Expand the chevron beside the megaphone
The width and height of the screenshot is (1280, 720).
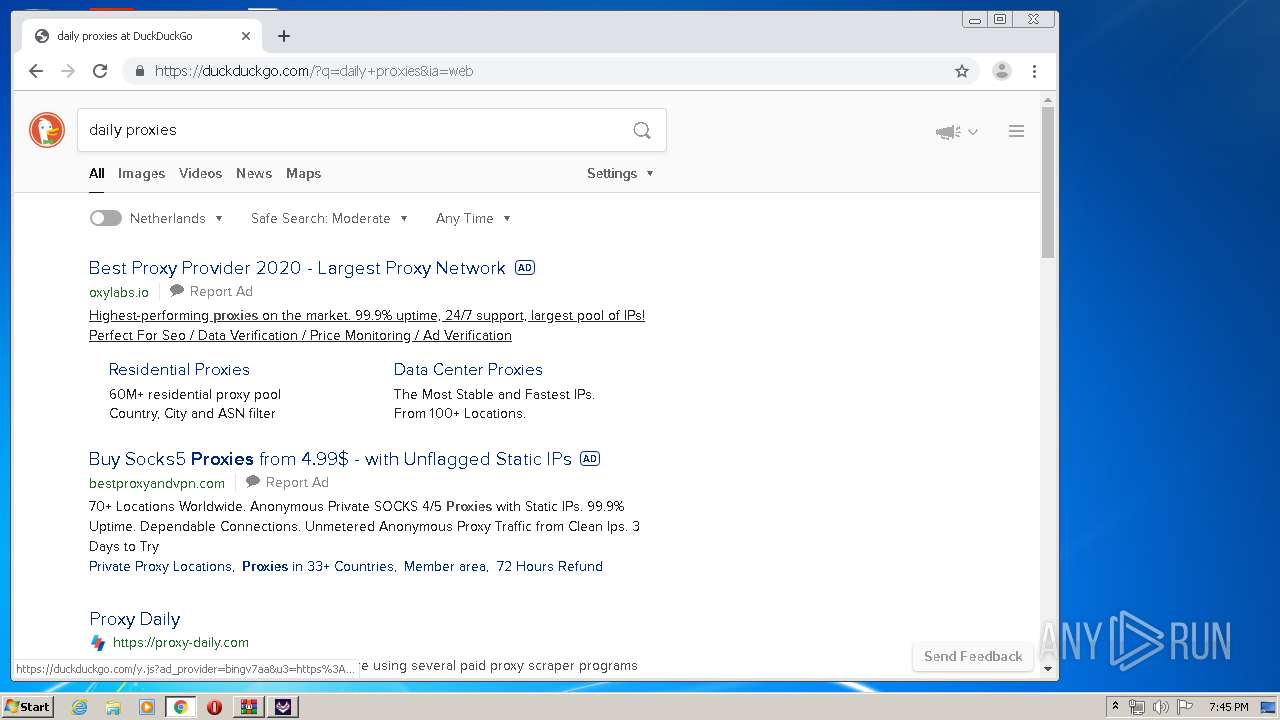point(973,132)
